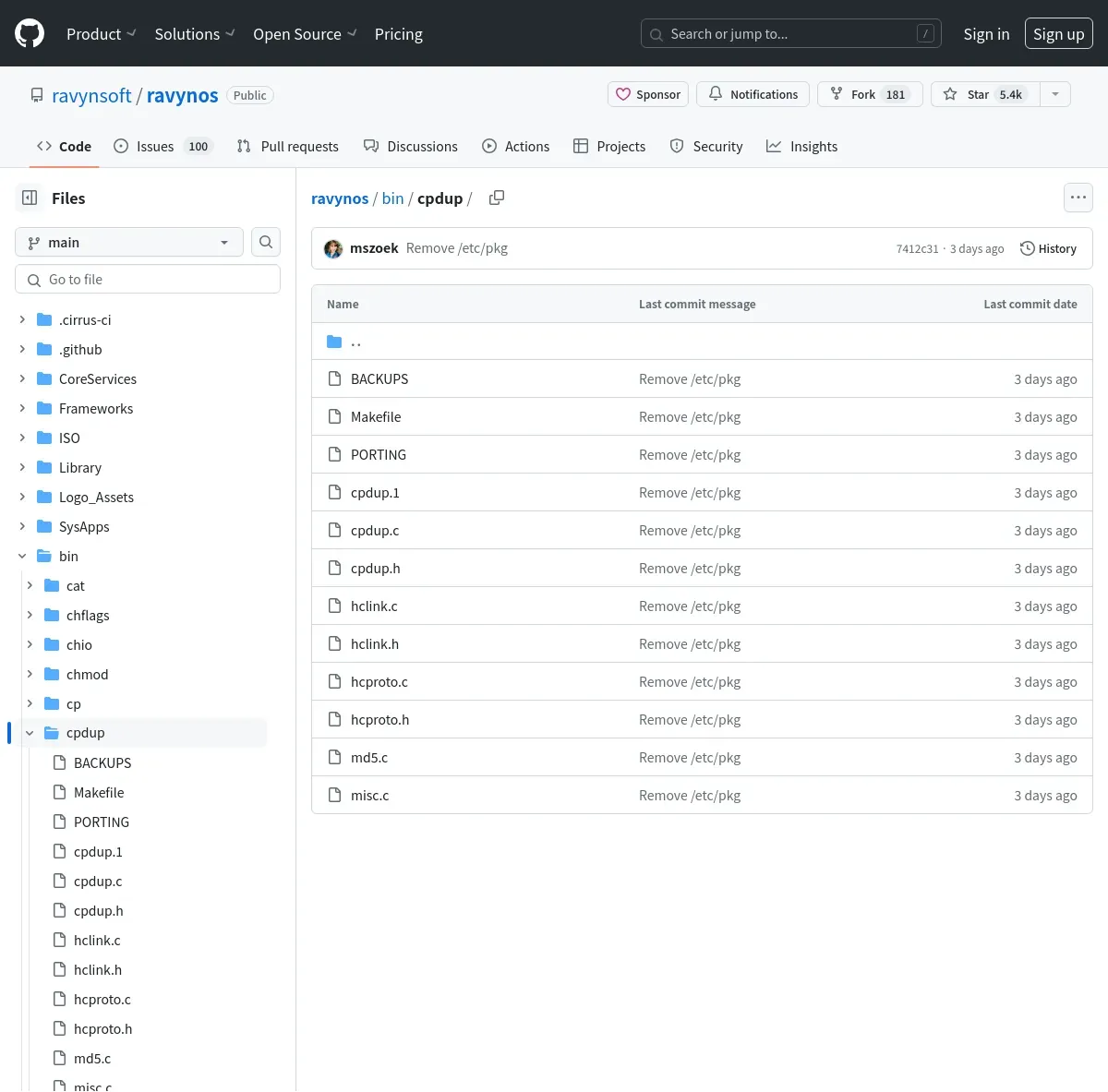Open the Product menu in header
Viewport: 1108px width, 1092px height.
point(101,34)
